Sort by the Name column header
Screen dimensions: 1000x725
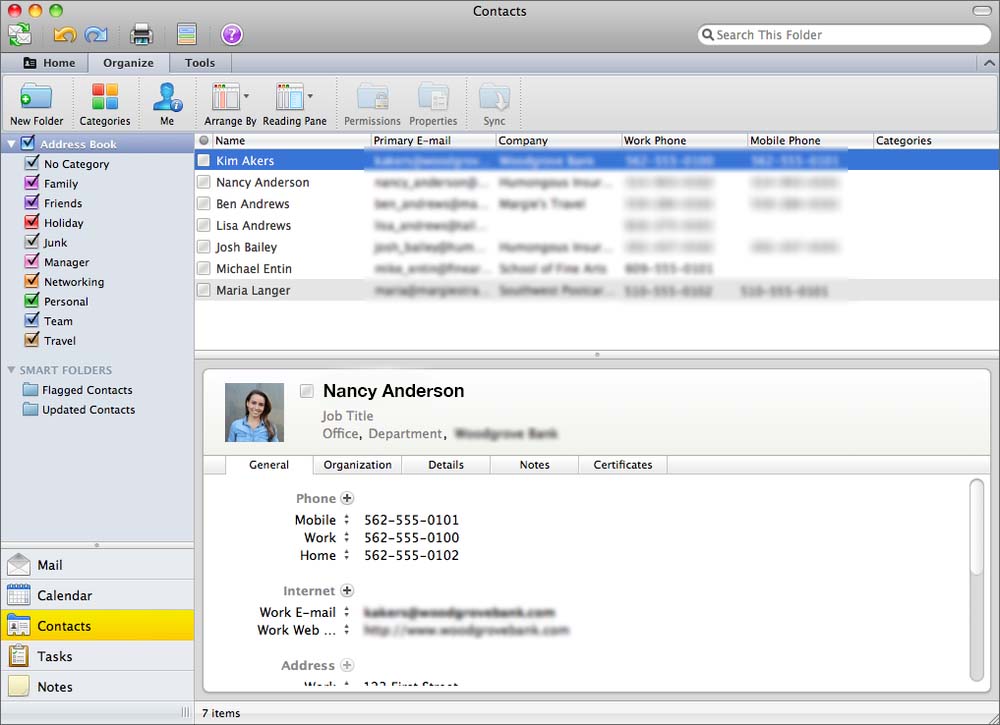[x=291, y=140]
